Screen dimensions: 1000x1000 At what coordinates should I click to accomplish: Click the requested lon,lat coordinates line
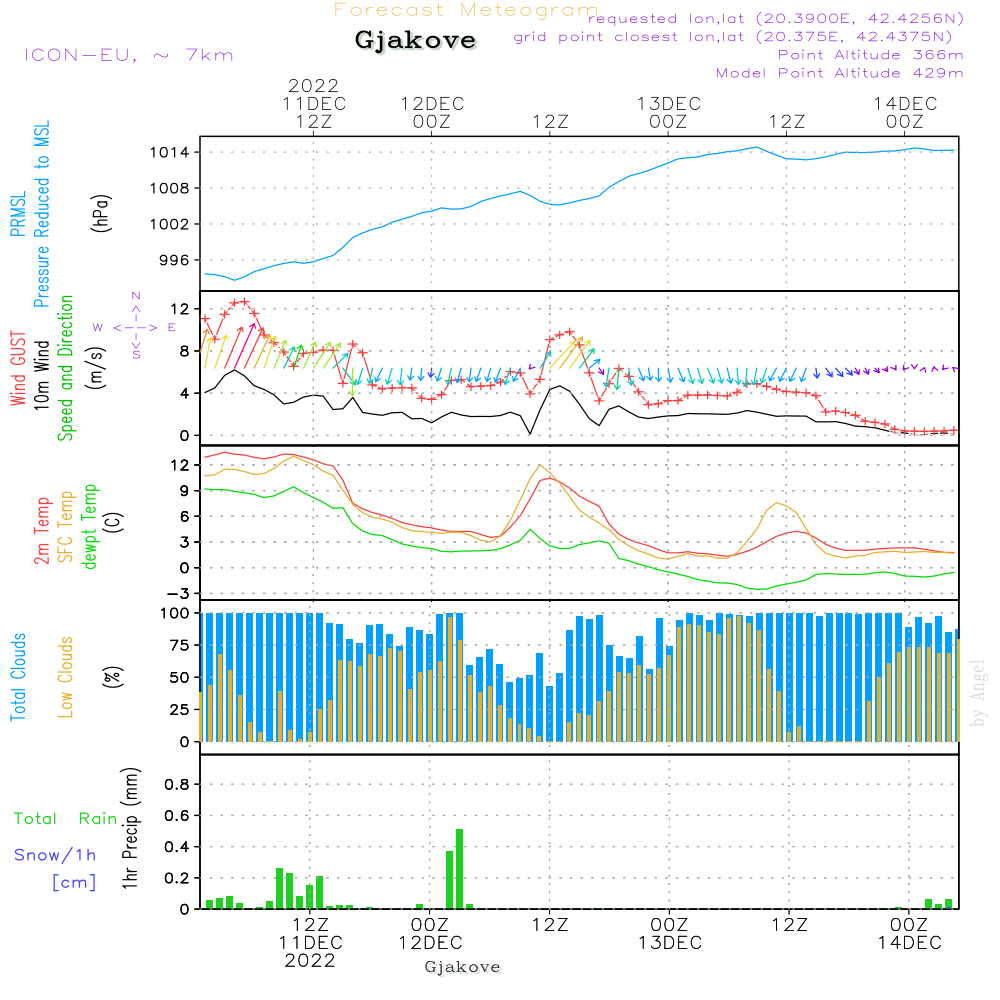pyautogui.click(x=776, y=18)
